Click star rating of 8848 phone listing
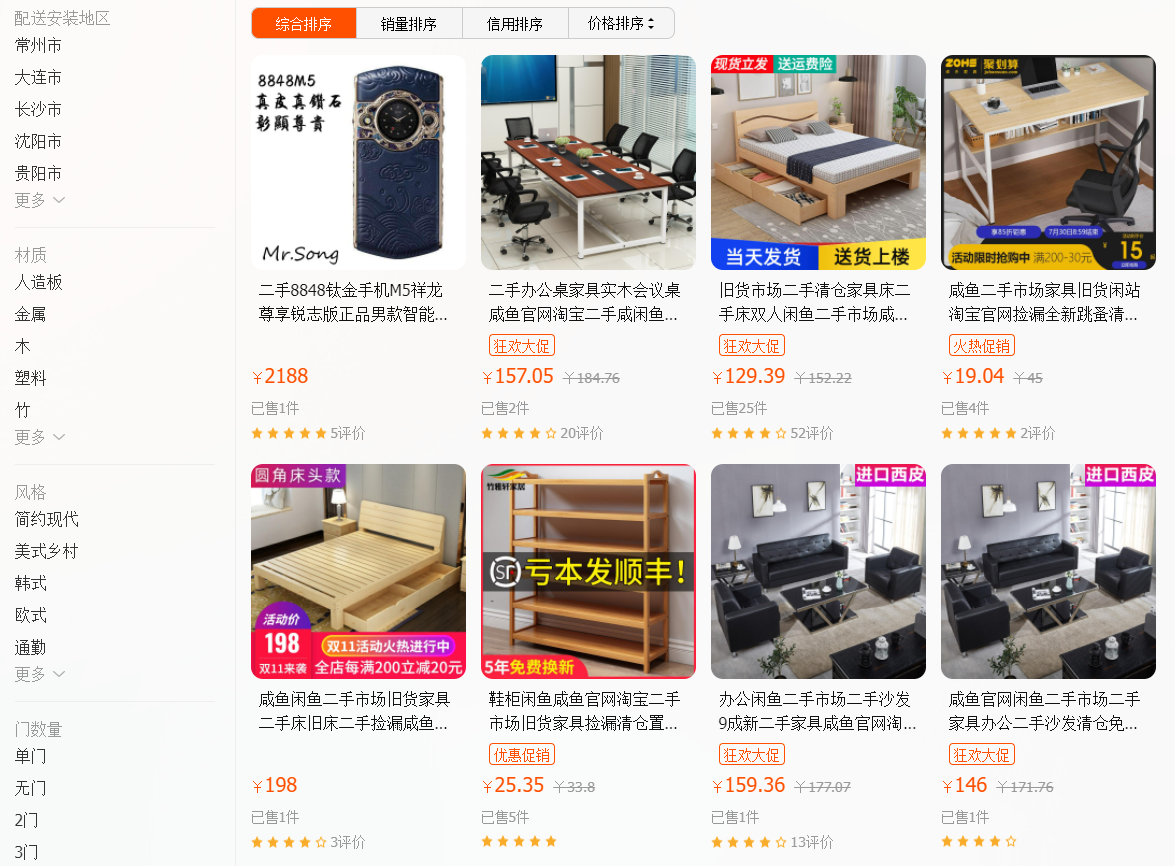The height and width of the screenshot is (866, 1175). [289, 433]
